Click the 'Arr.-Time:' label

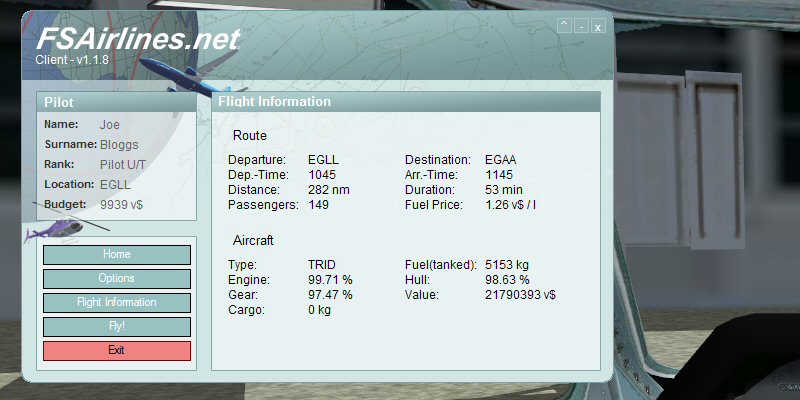432,175
